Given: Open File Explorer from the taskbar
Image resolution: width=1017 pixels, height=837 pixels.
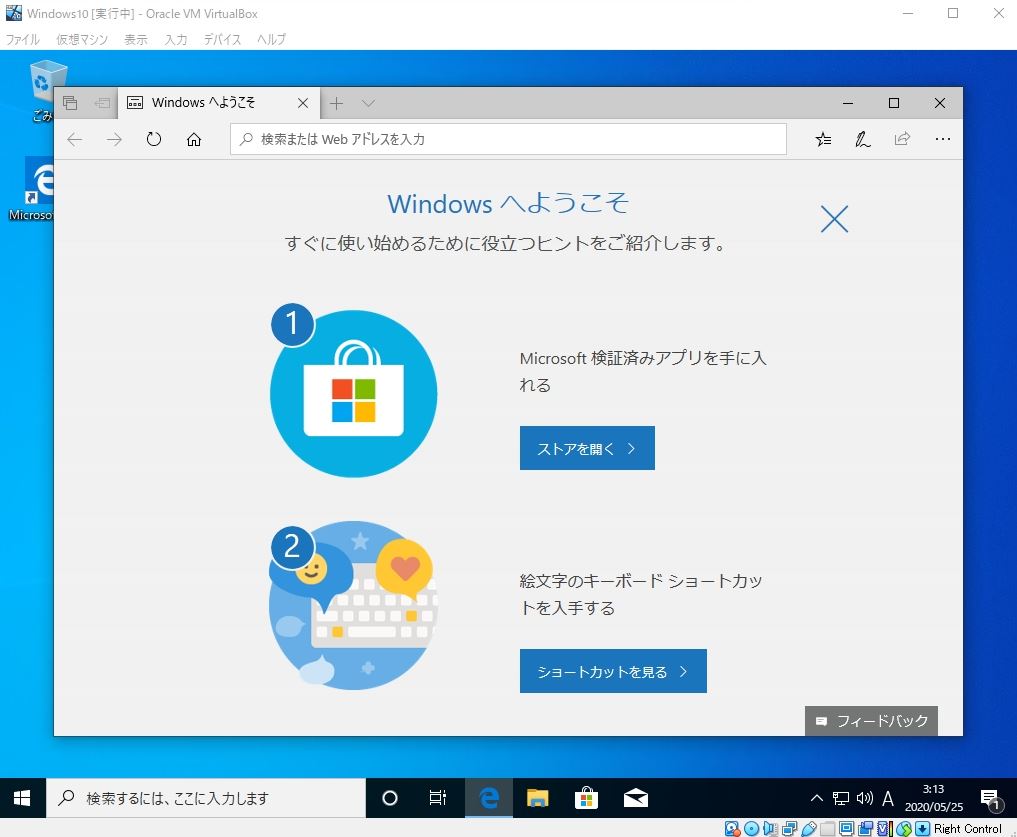Looking at the screenshot, I should pos(538,798).
